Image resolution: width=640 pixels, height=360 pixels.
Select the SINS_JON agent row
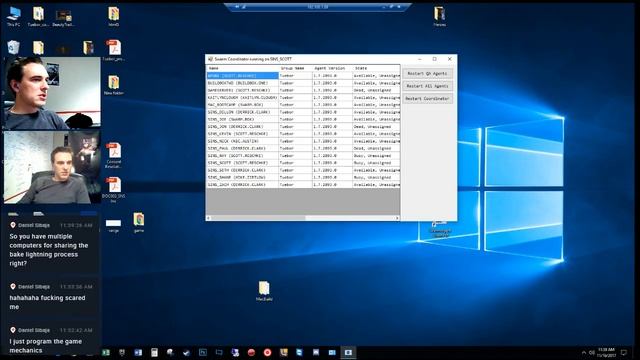[303, 127]
